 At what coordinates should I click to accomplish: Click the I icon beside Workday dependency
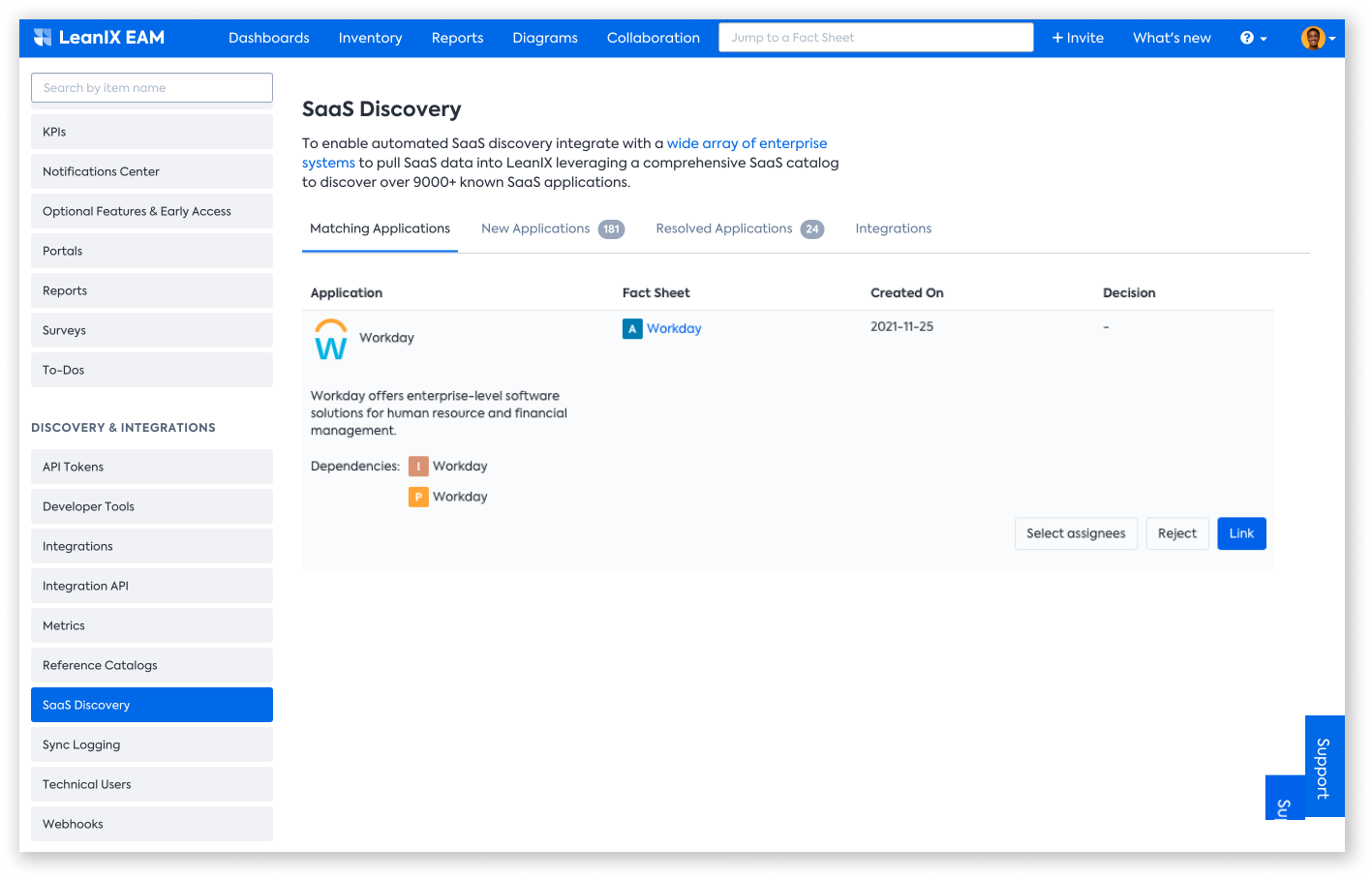click(x=418, y=467)
